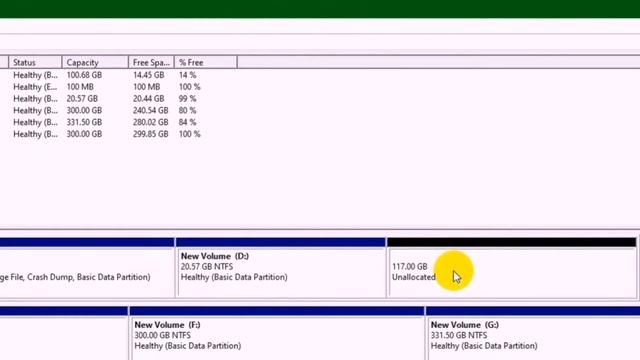Click the 84 % free value
The height and width of the screenshot is (360, 640).
(187, 122)
